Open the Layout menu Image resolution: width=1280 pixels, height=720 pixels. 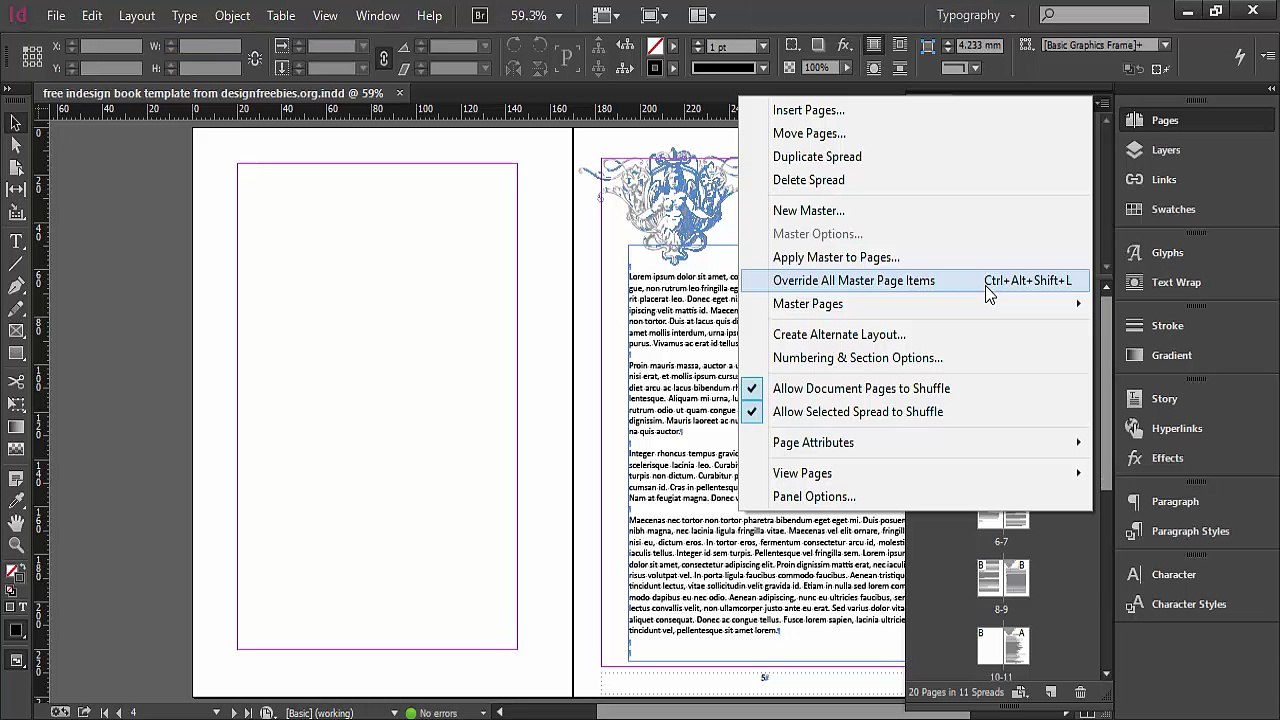click(x=137, y=15)
